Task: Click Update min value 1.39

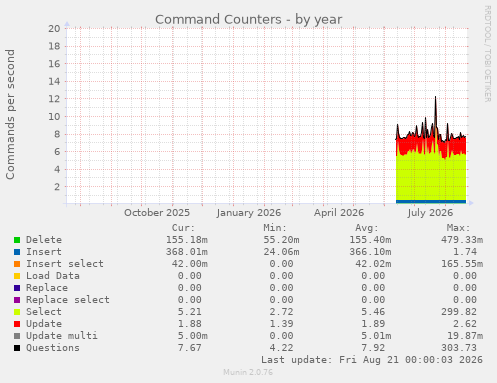Action: pos(281,324)
